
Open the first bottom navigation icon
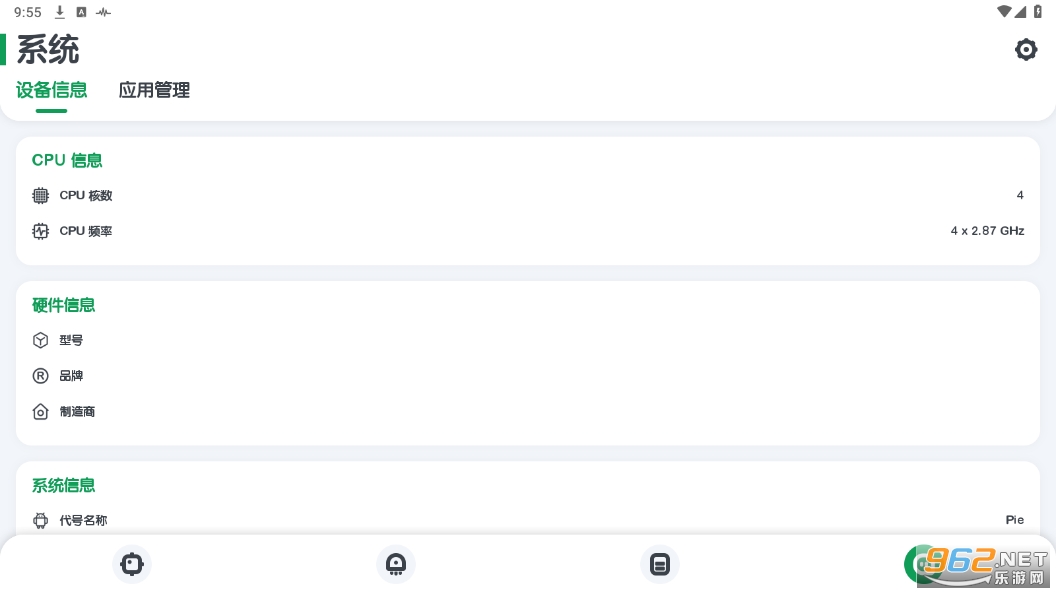pyautogui.click(x=132, y=564)
